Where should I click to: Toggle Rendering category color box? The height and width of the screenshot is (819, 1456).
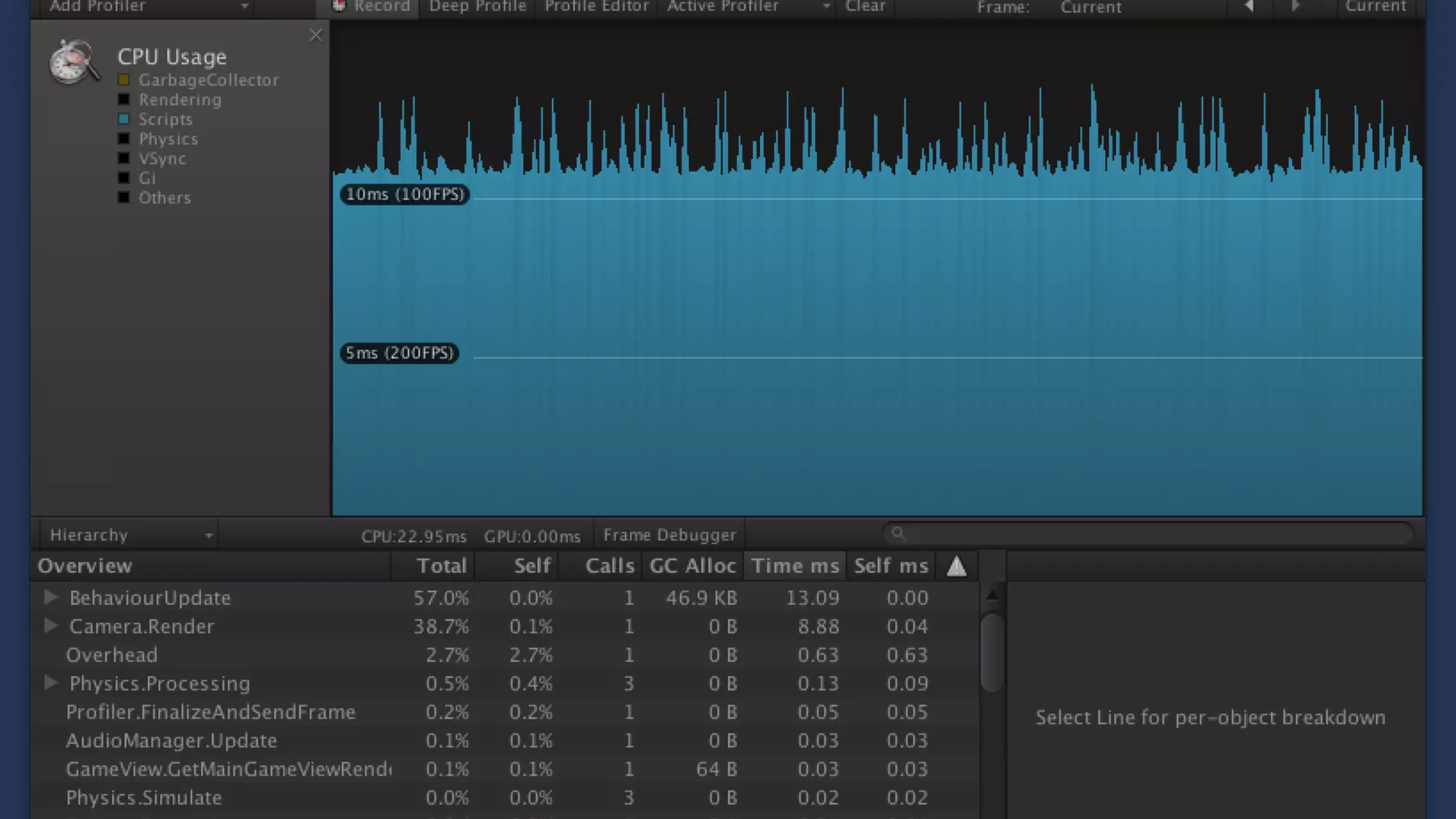click(124, 100)
